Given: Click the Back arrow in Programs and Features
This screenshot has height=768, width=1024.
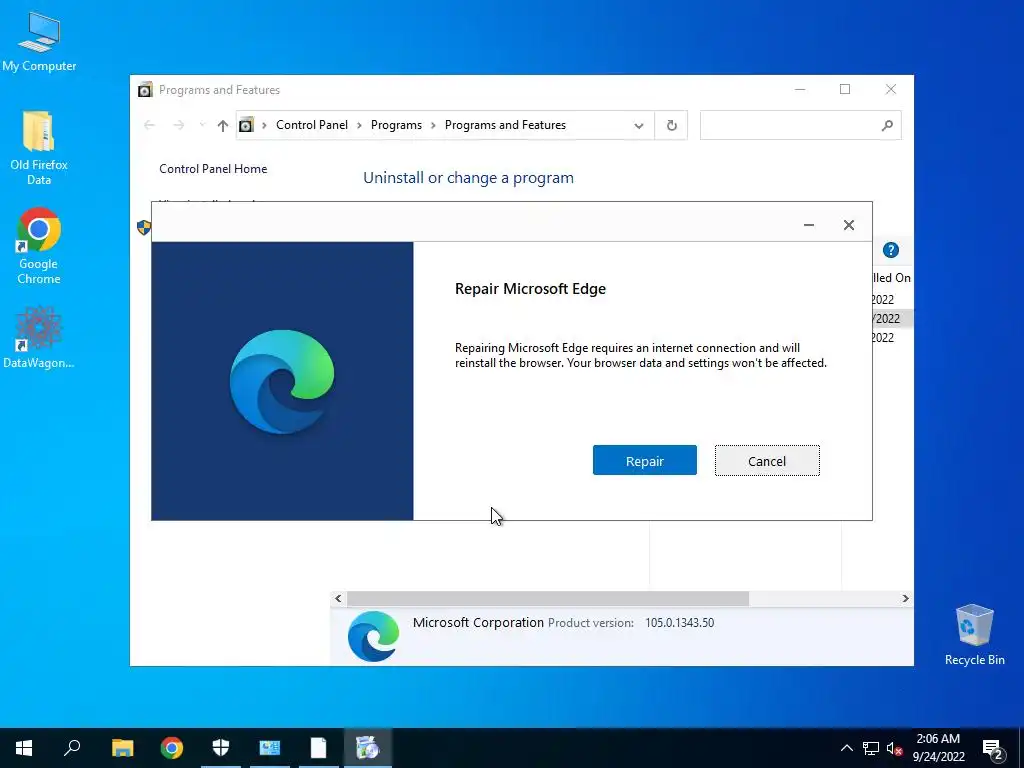Looking at the screenshot, I should (x=150, y=125).
